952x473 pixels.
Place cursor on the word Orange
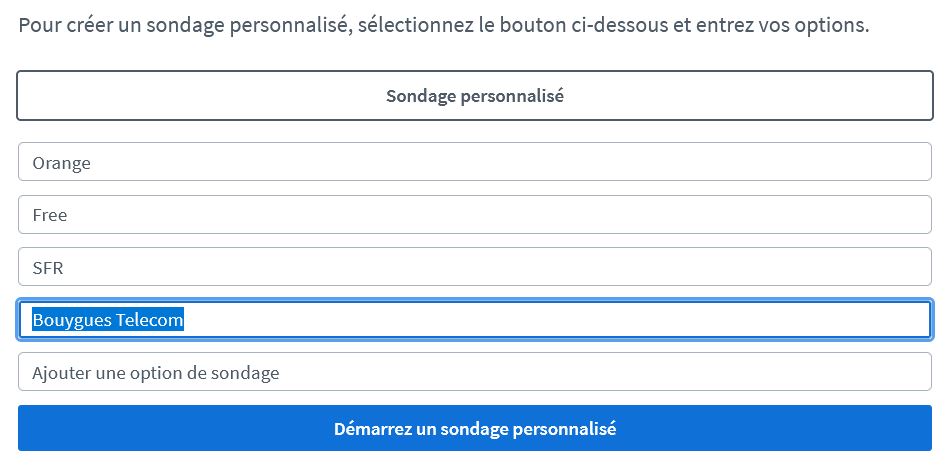tap(61, 163)
